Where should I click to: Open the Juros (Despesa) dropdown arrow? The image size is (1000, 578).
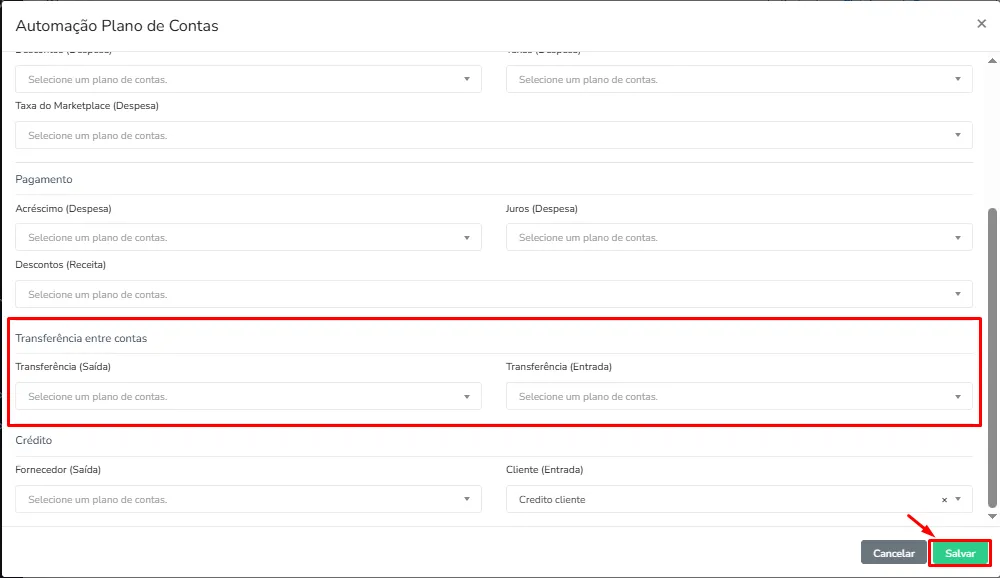[x=957, y=237]
